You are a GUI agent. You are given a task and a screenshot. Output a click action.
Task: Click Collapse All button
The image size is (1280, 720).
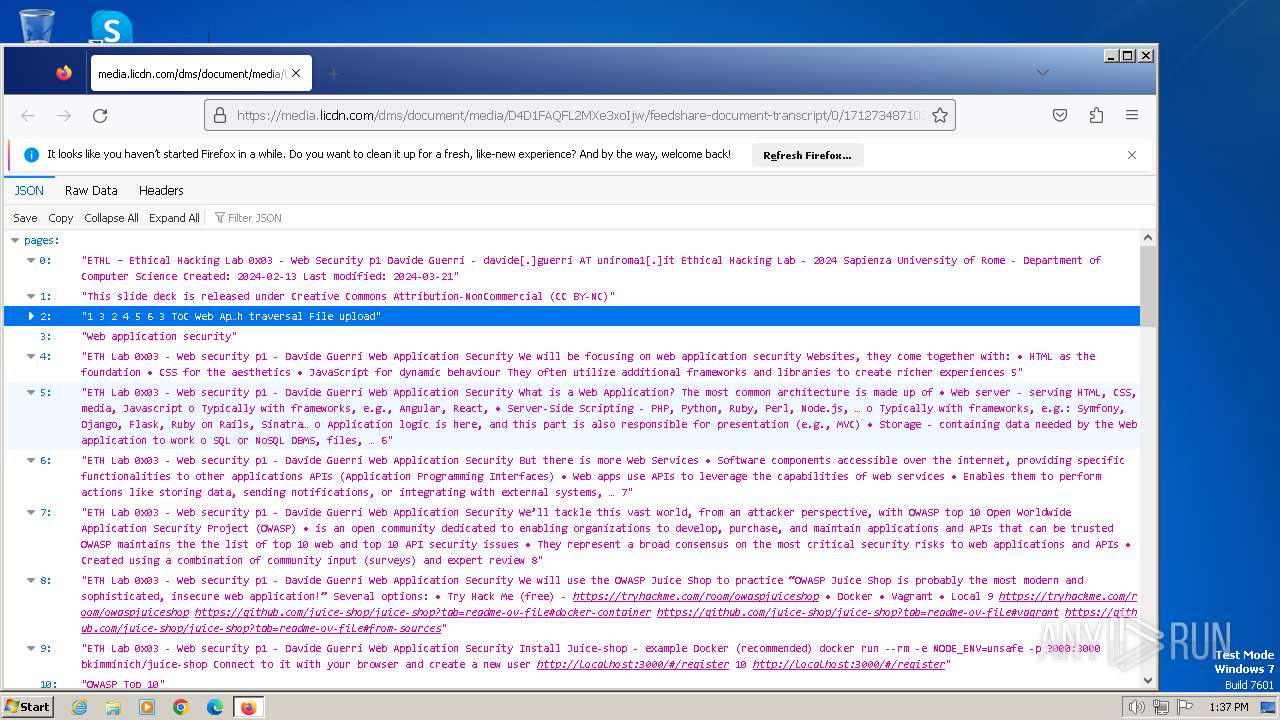coord(111,218)
